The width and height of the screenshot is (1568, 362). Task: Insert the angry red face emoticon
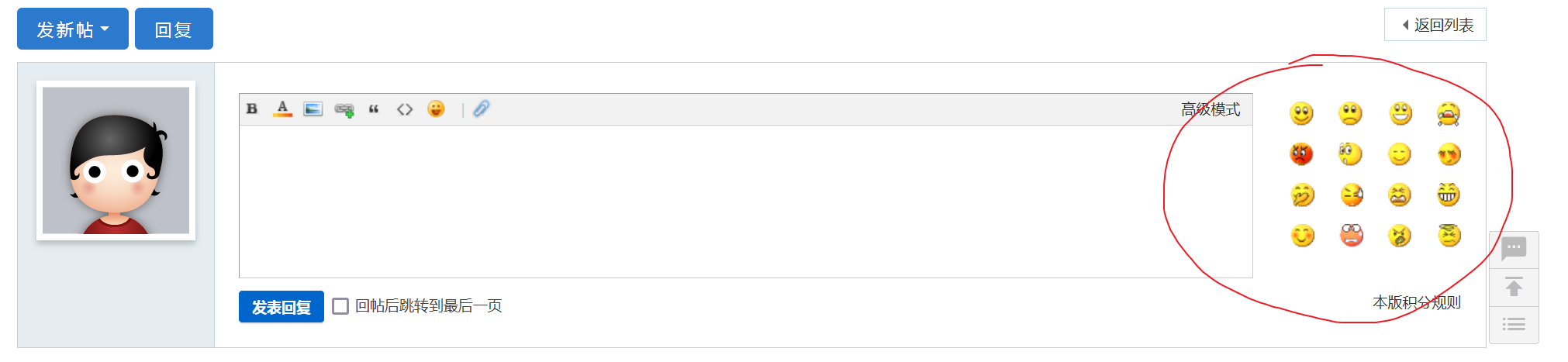coord(1301,154)
